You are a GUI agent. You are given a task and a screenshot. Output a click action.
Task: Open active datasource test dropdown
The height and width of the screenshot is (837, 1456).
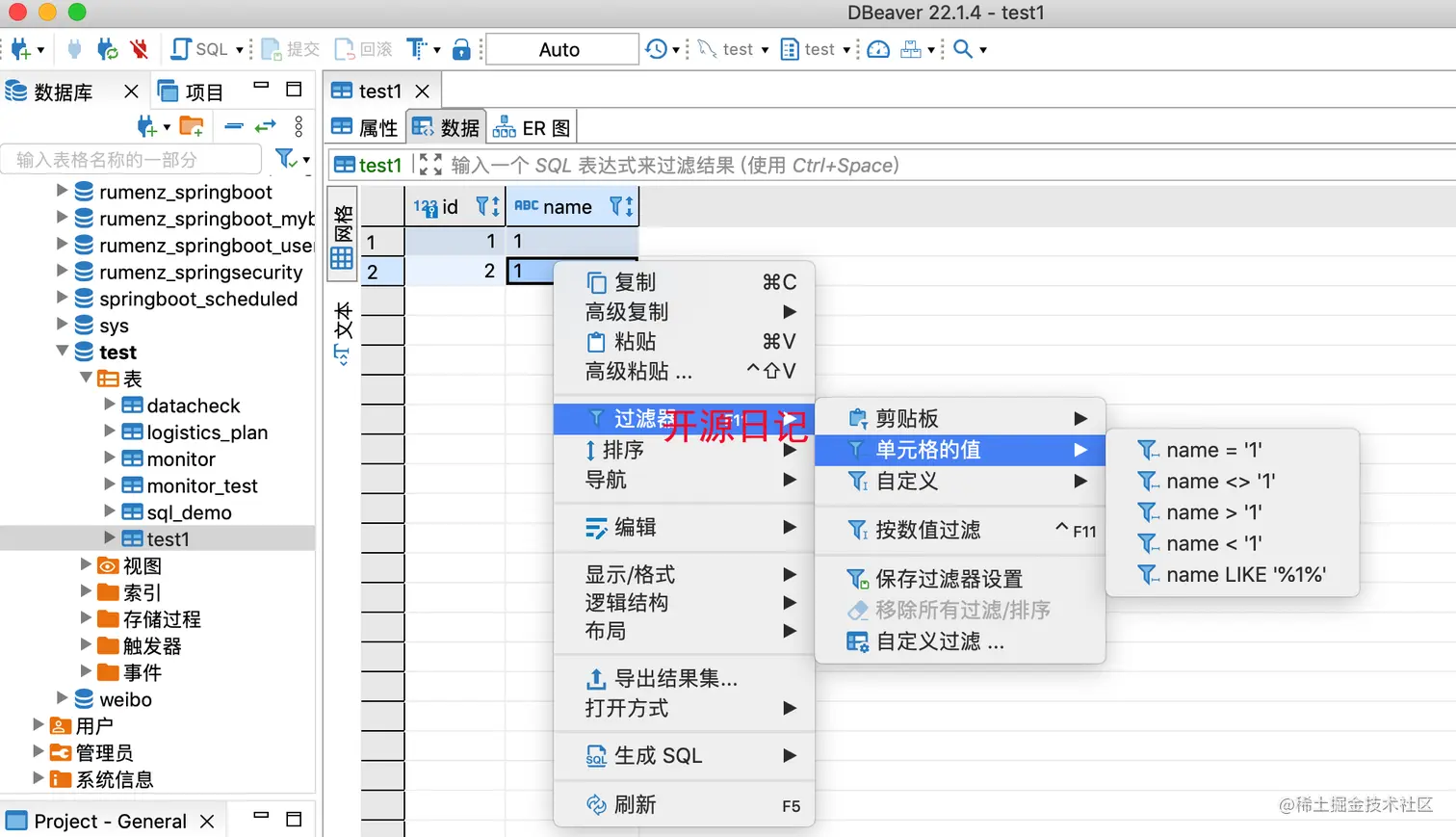tap(733, 49)
